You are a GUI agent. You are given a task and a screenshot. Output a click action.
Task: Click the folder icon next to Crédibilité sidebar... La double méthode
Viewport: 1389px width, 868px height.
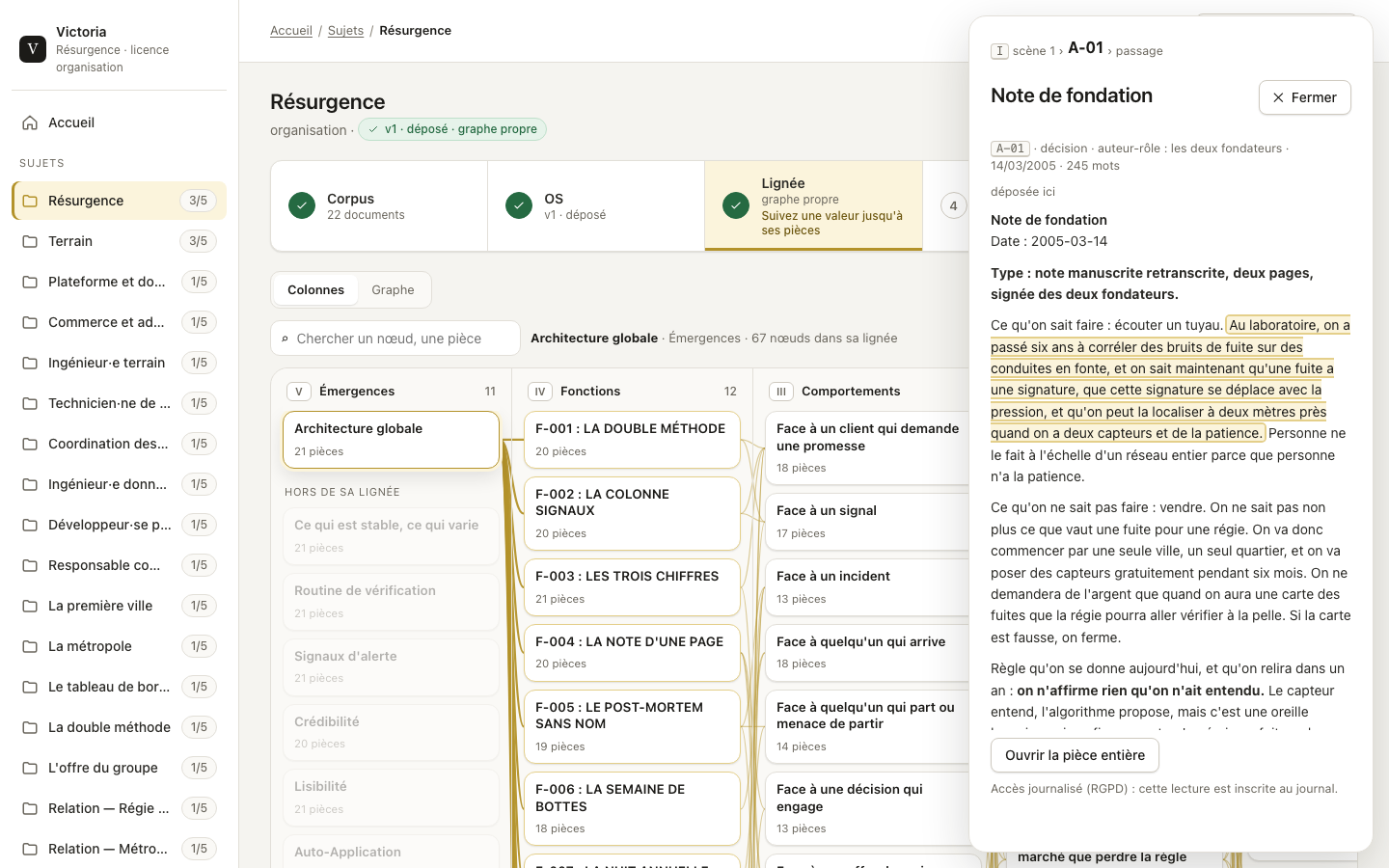pyautogui.click(x=30, y=727)
